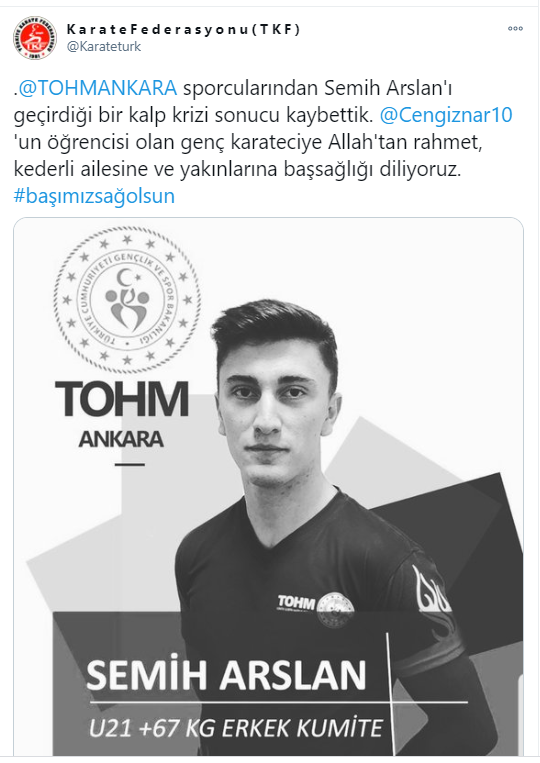Click the TOHM logo on the shirt chest

click(x=296, y=602)
